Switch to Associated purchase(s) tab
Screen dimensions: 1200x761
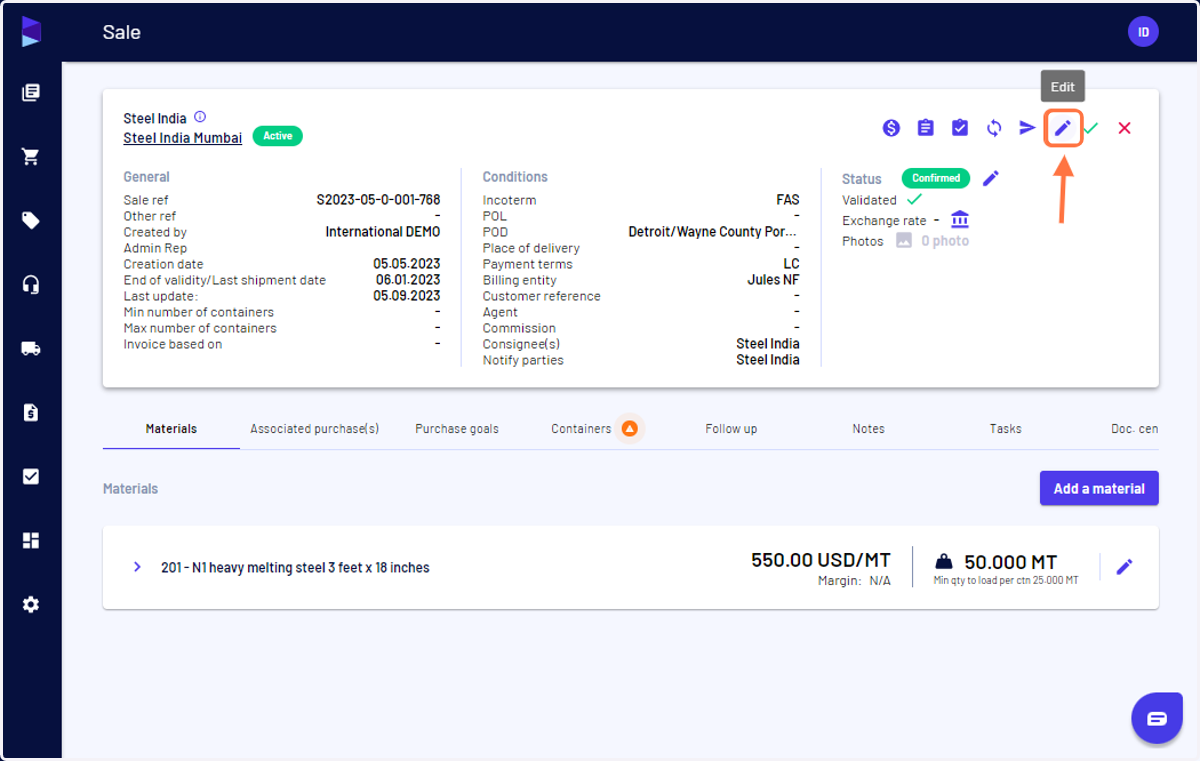click(315, 428)
